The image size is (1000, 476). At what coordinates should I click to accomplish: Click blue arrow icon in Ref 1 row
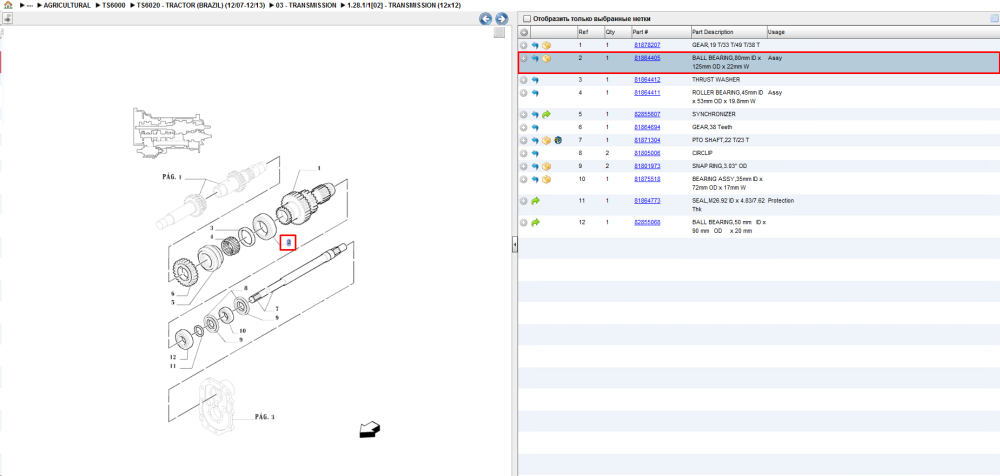pos(535,45)
